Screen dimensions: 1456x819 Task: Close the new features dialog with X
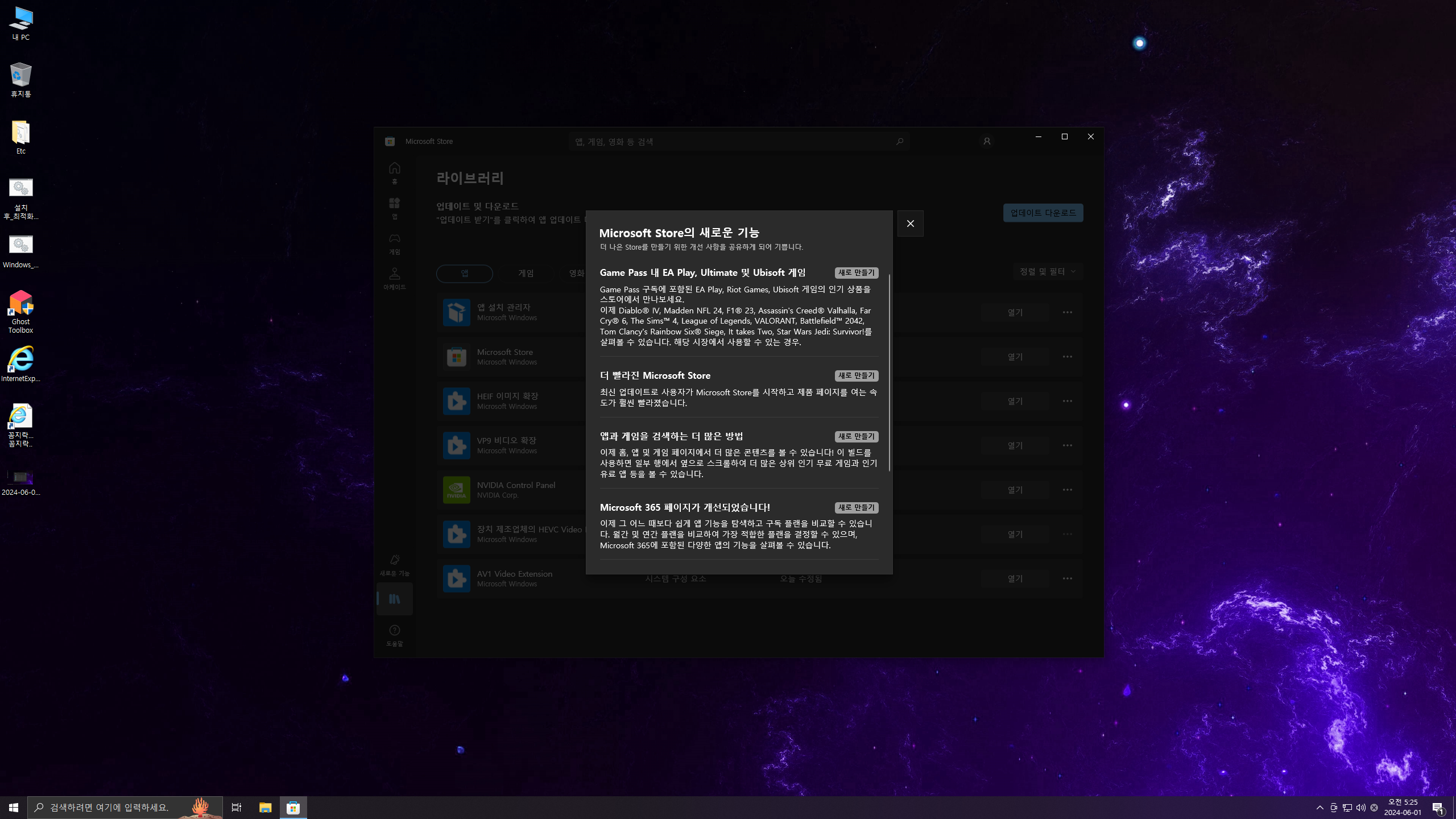coord(910,224)
